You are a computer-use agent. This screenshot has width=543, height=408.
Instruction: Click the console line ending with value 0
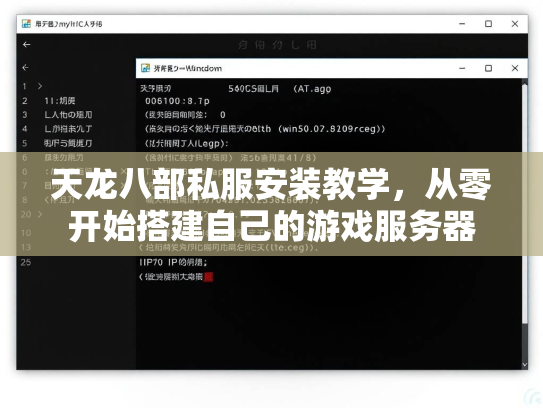pyautogui.click(x=185, y=115)
